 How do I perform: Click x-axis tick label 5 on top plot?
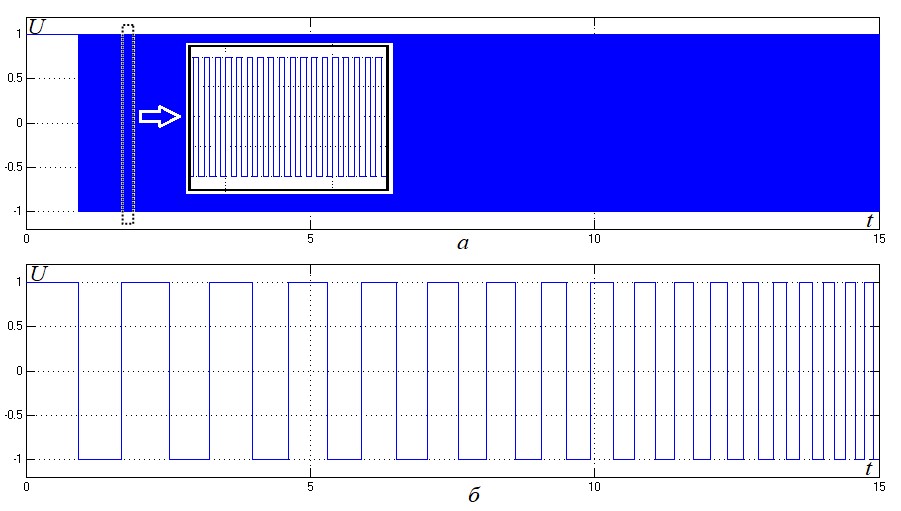311,239
